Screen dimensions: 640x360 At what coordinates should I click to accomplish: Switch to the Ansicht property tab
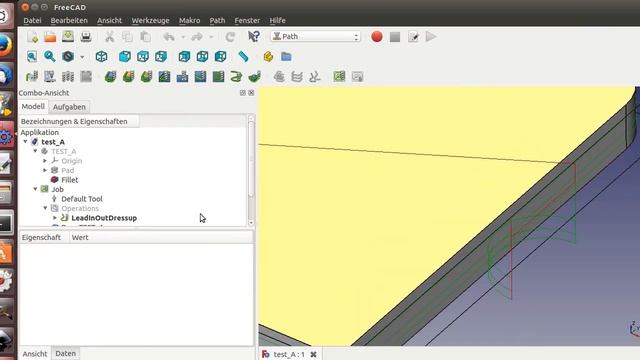35,353
